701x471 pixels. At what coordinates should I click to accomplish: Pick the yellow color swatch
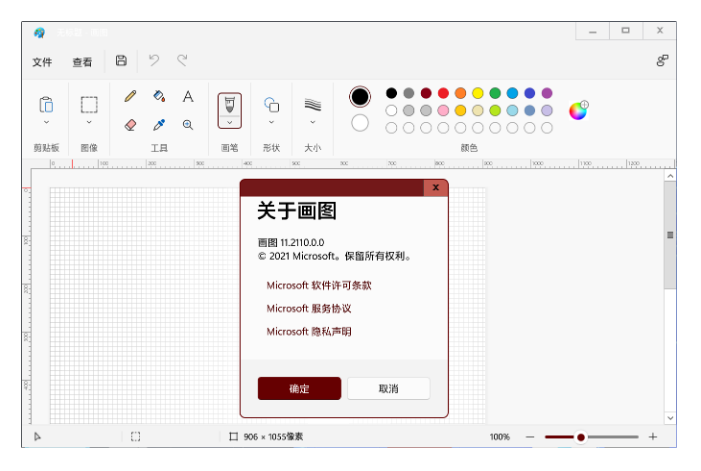pos(478,93)
